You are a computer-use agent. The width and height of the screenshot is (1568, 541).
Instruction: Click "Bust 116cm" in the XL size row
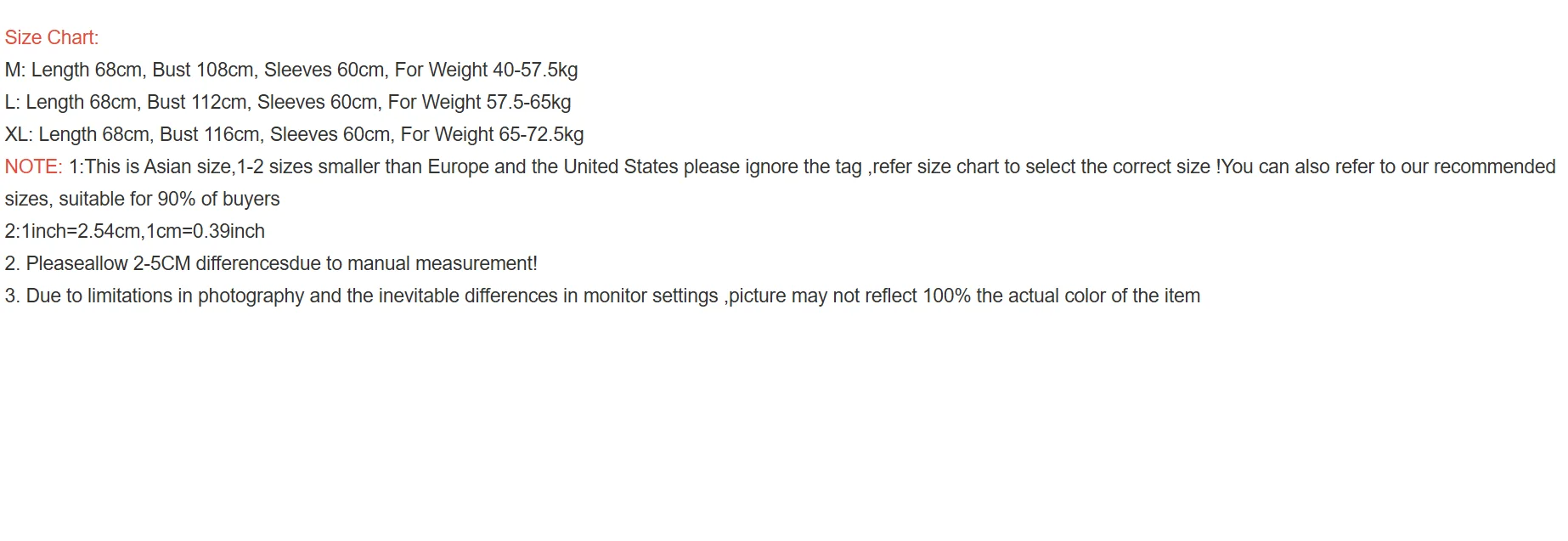click(211, 134)
